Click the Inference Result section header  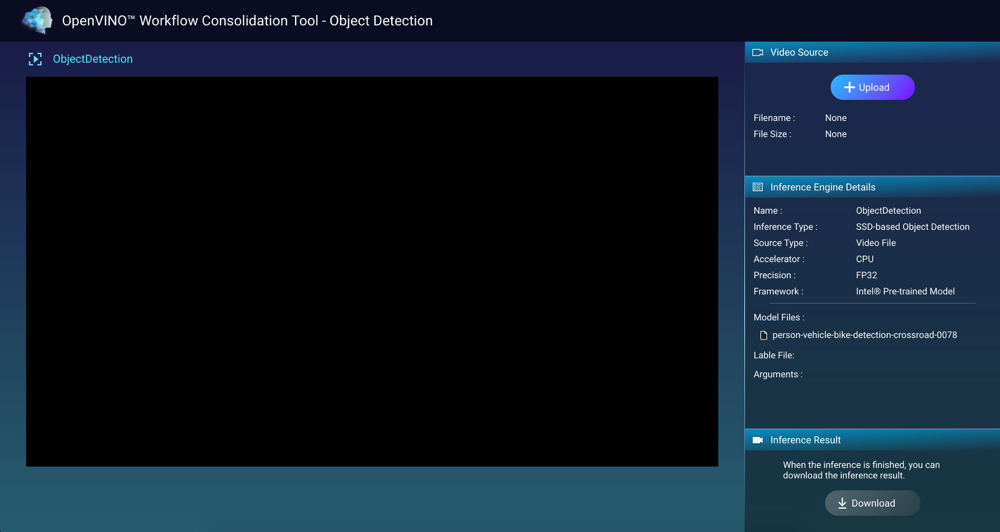tap(805, 440)
